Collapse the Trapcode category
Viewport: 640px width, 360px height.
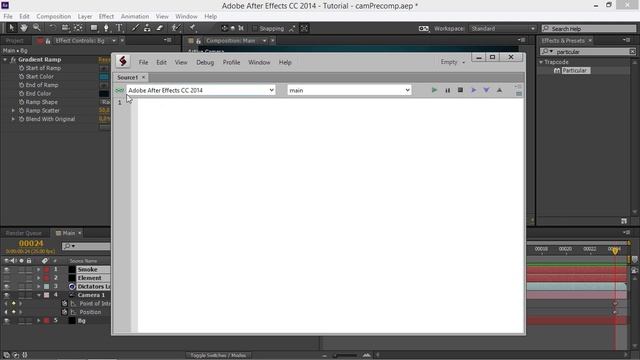click(541, 62)
